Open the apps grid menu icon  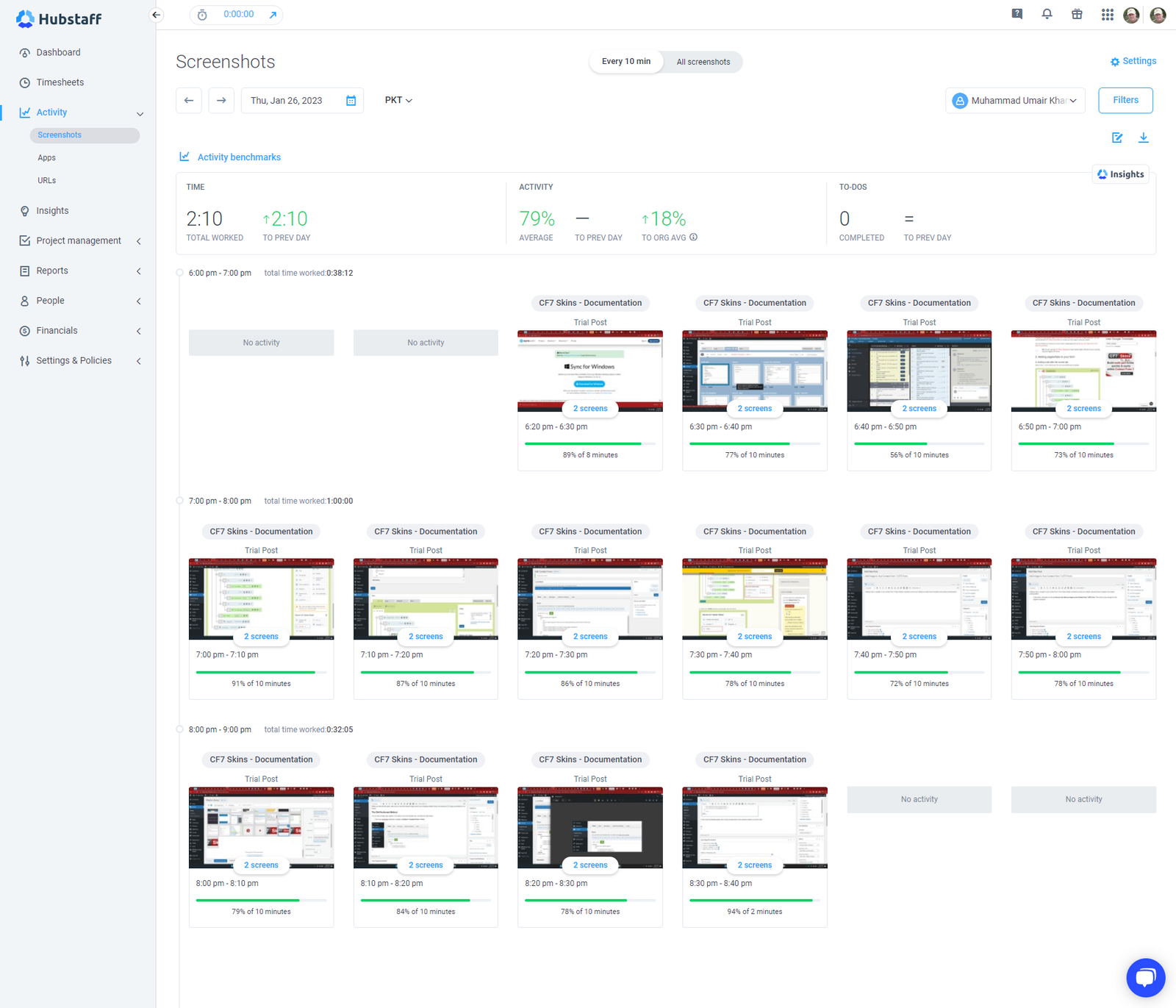(1107, 15)
